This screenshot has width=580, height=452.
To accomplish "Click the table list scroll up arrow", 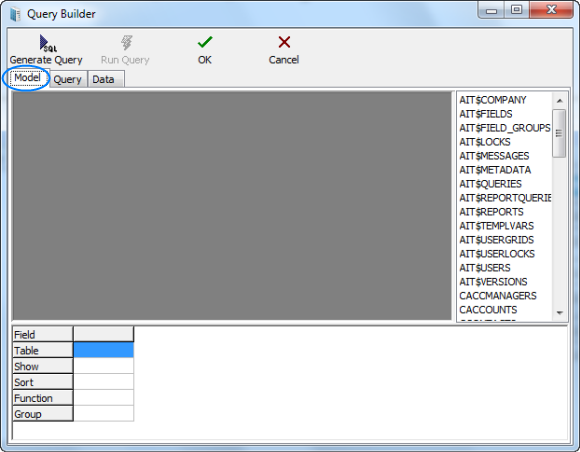I will click(560, 101).
